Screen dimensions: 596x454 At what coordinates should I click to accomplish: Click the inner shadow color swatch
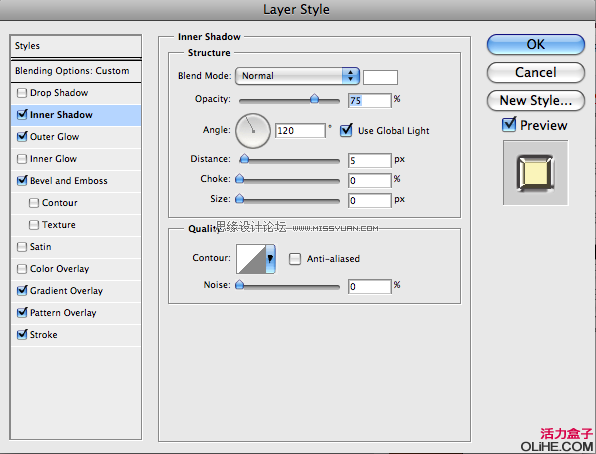380,77
